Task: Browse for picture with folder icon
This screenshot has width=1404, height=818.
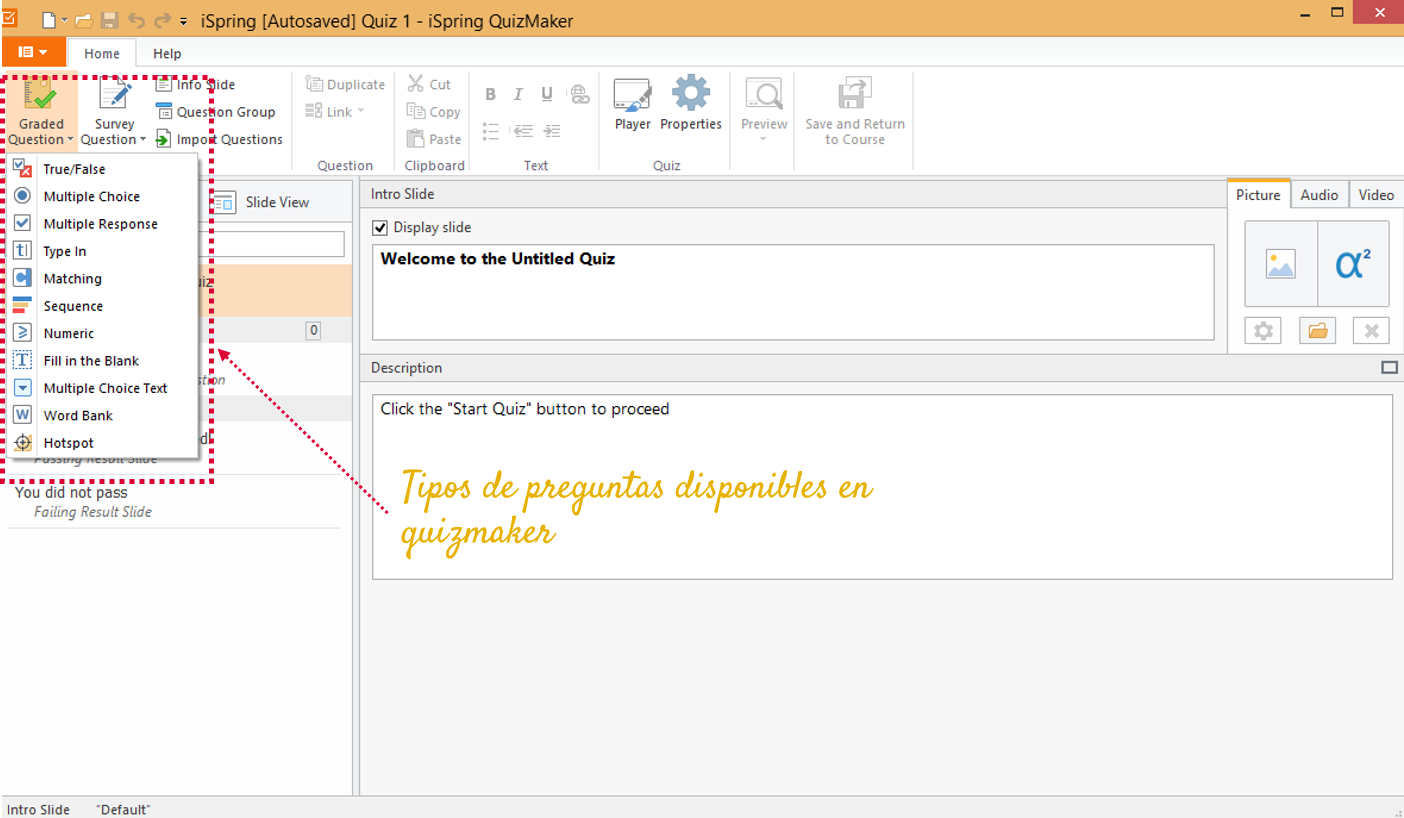Action: coord(1318,331)
